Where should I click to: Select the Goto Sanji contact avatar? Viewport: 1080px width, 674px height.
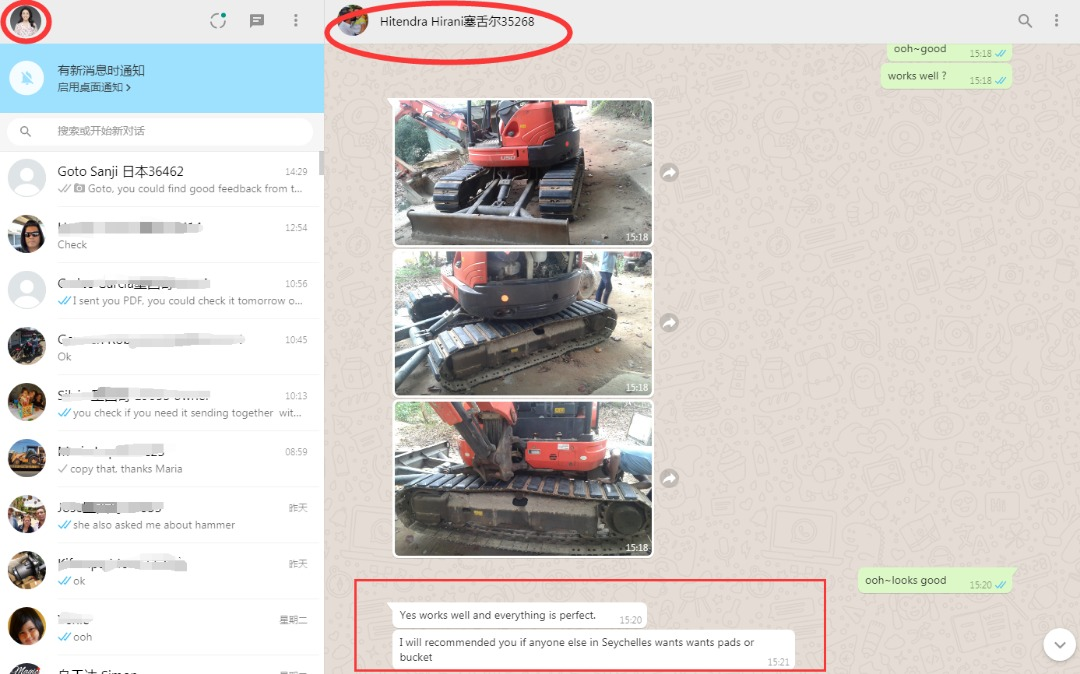tap(27, 178)
